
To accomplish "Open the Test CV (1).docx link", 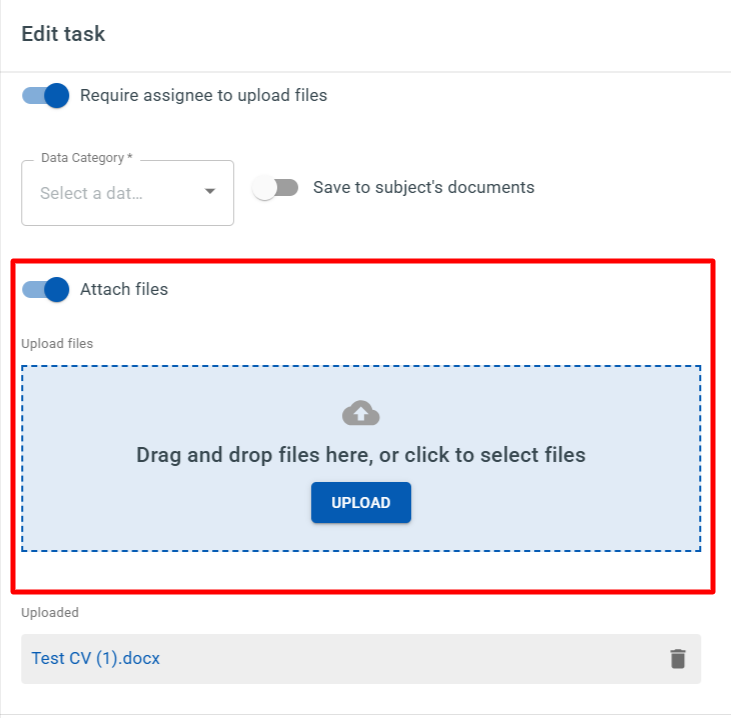I will (x=96, y=658).
